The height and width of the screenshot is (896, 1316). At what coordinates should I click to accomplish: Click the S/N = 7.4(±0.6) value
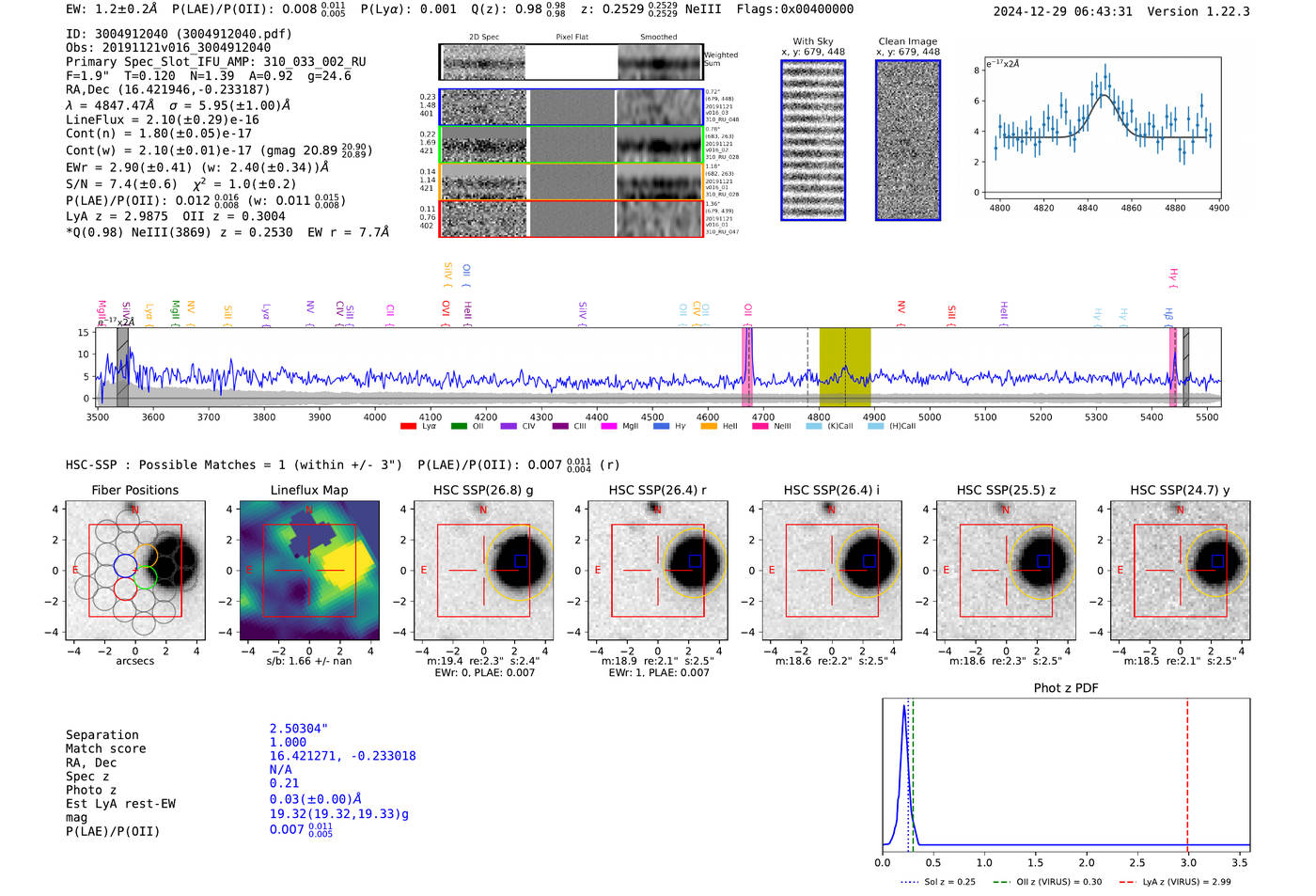click(121, 183)
